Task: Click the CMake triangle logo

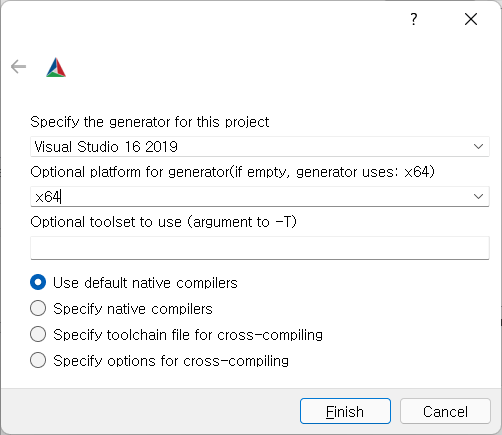Action: pos(56,67)
